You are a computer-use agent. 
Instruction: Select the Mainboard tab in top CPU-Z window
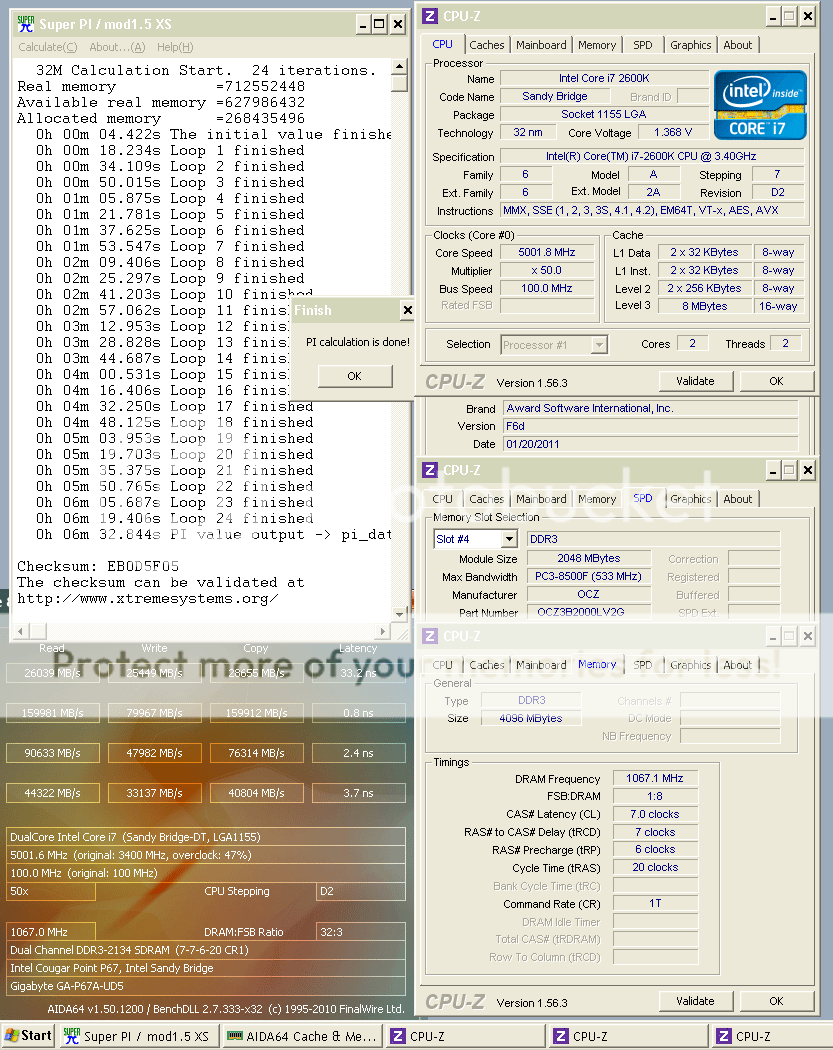tap(541, 45)
